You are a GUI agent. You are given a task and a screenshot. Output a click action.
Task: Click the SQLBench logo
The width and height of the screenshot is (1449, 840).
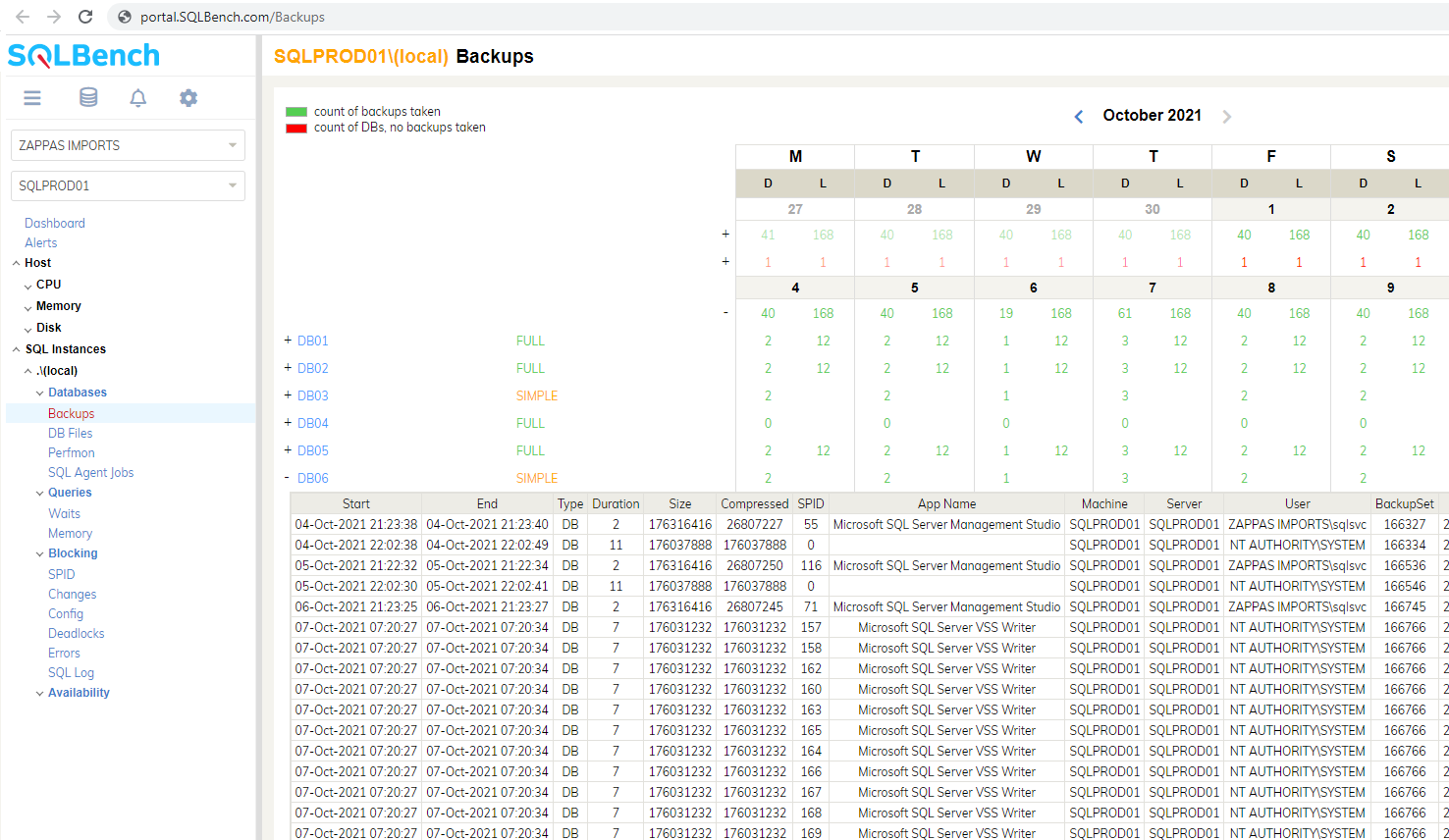point(83,56)
